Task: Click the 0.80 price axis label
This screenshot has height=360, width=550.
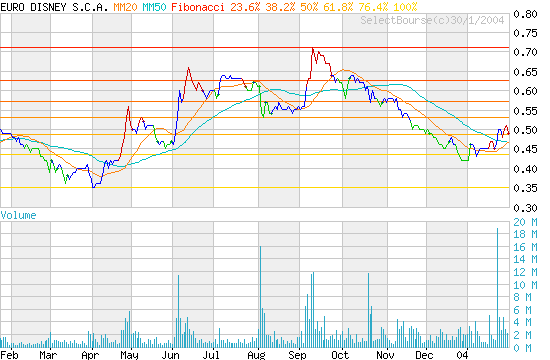Action: tap(525, 14)
